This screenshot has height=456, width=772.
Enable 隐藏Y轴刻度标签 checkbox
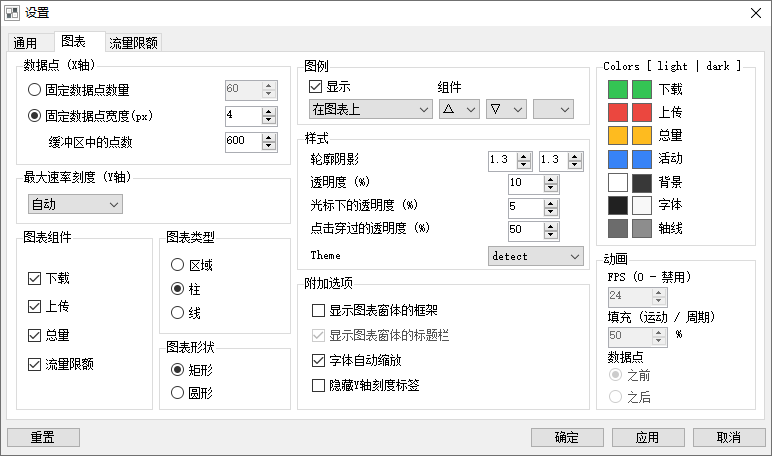pos(318,385)
